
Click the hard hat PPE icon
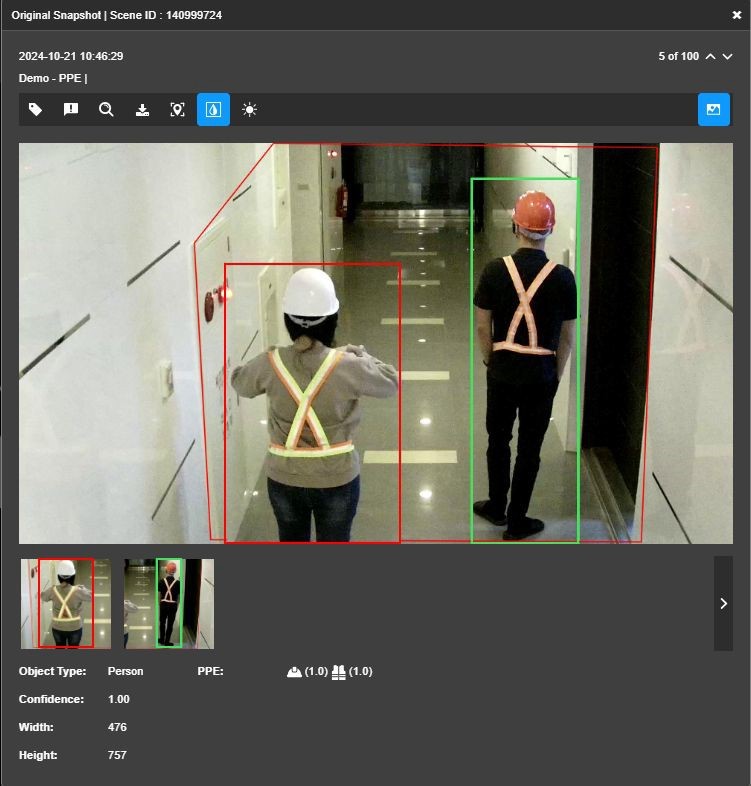tap(294, 672)
